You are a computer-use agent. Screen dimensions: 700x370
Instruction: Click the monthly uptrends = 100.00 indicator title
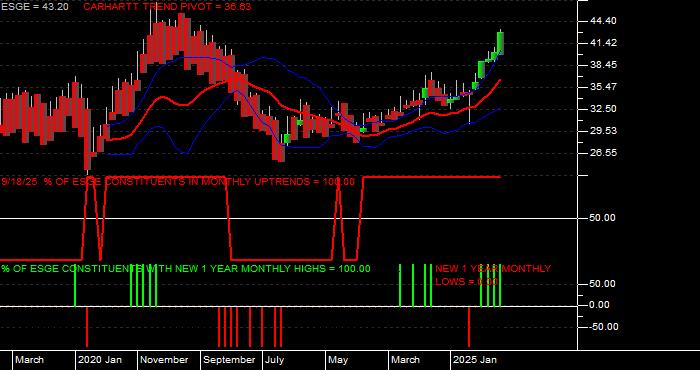point(178,182)
